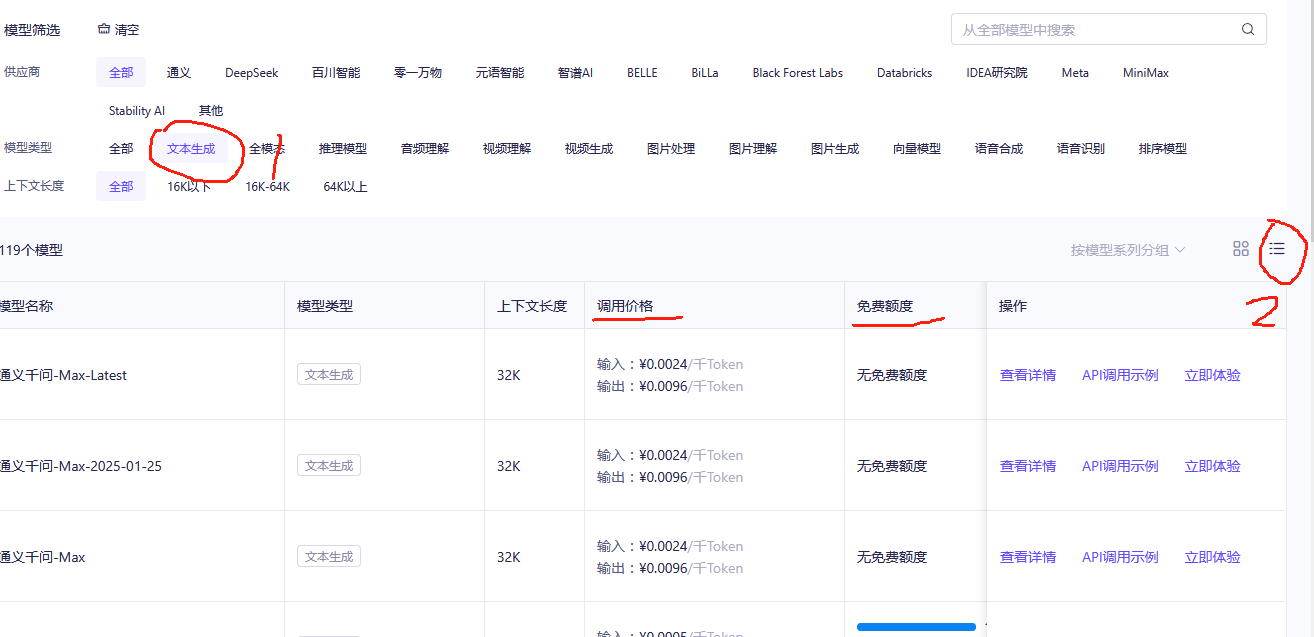Switch to list view icon

(1277, 249)
